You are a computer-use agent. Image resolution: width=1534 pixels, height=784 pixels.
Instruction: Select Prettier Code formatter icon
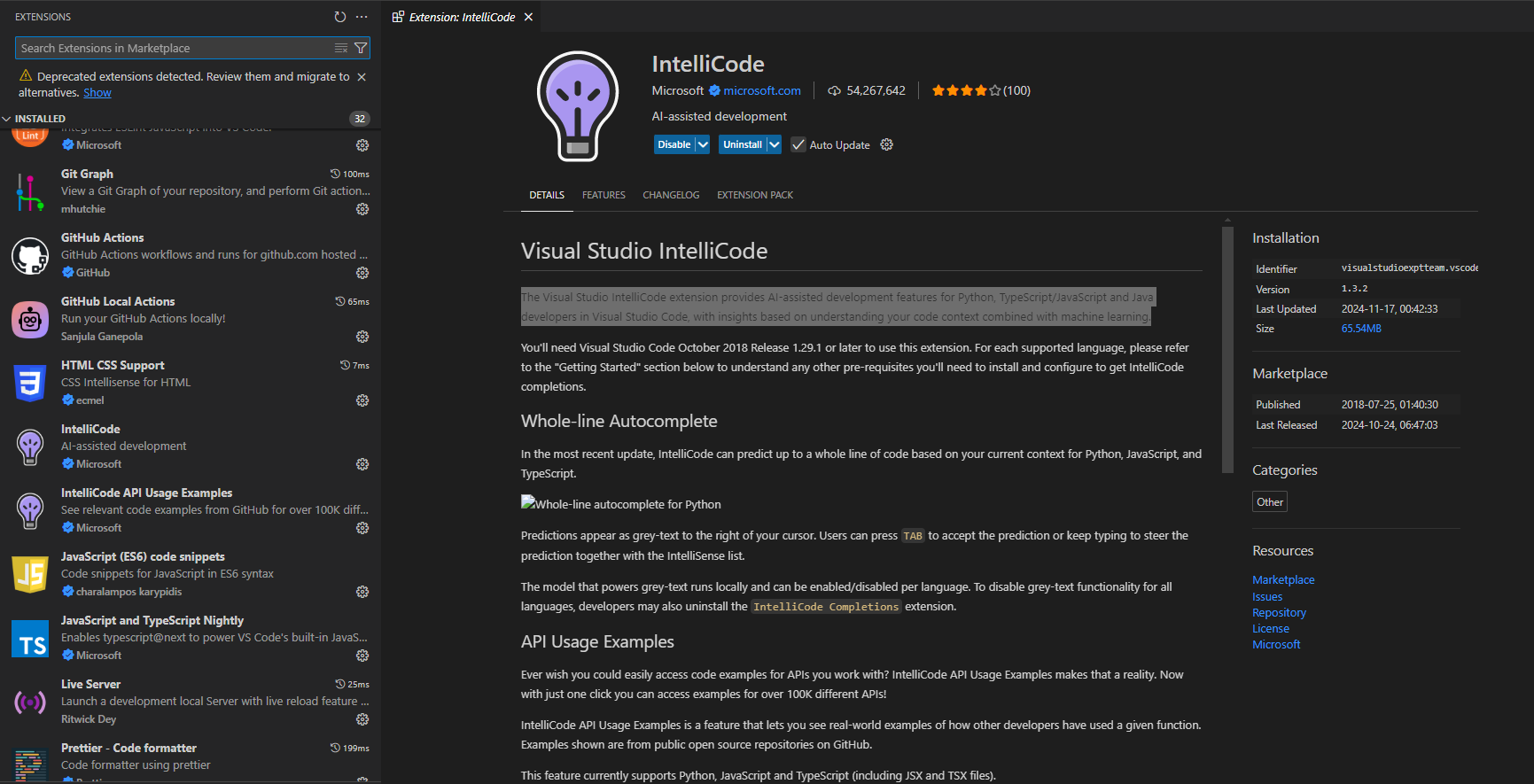pos(30,765)
